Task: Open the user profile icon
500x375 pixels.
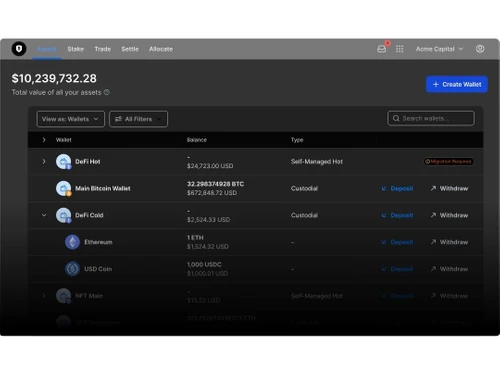Action: (x=480, y=49)
